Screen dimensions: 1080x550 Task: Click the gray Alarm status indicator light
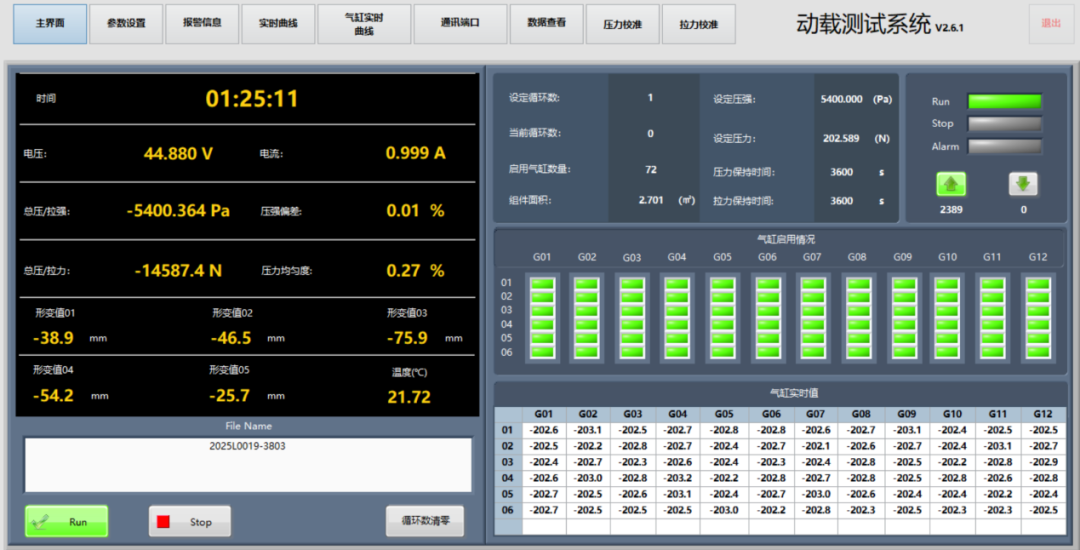pos(1005,147)
